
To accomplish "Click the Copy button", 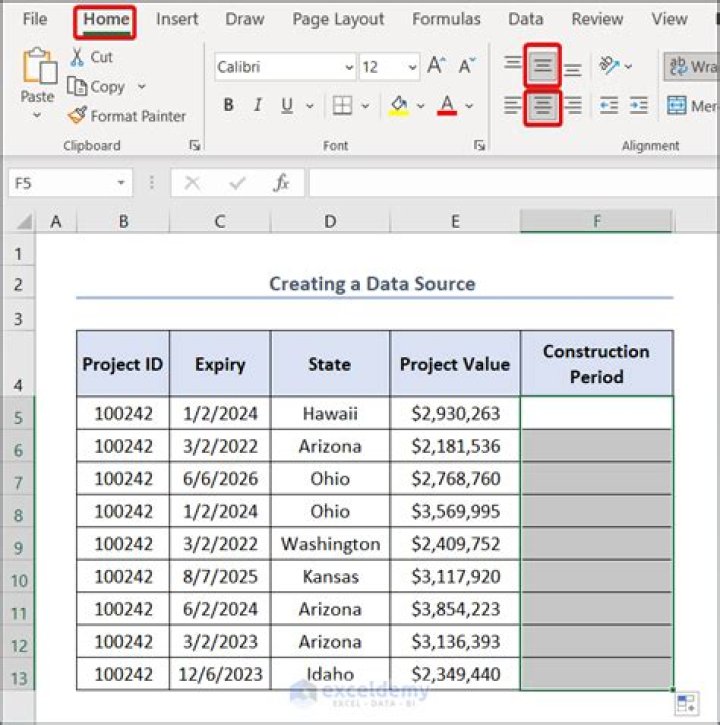I will [x=98, y=87].
